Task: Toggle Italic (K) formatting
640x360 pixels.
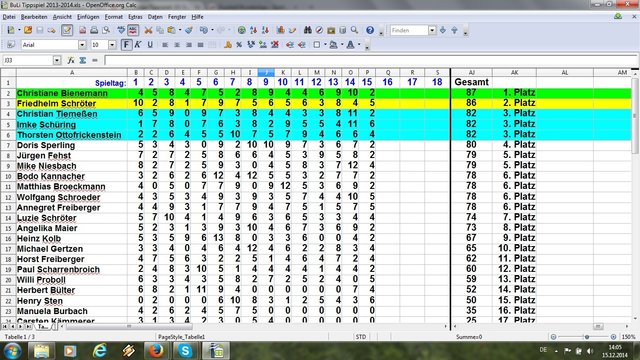Action: coord(138,45)
